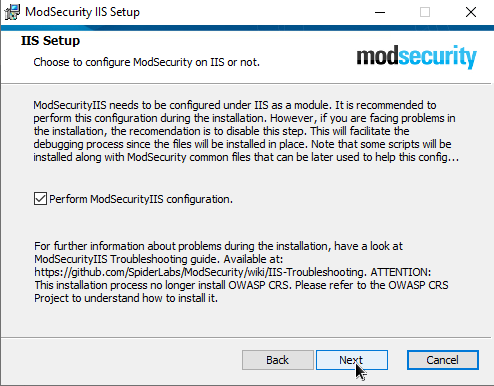Viewport: 494px width, 386px height.
Task: Click the blue banner strip under the title bar
Action: (x=247, y=28)
